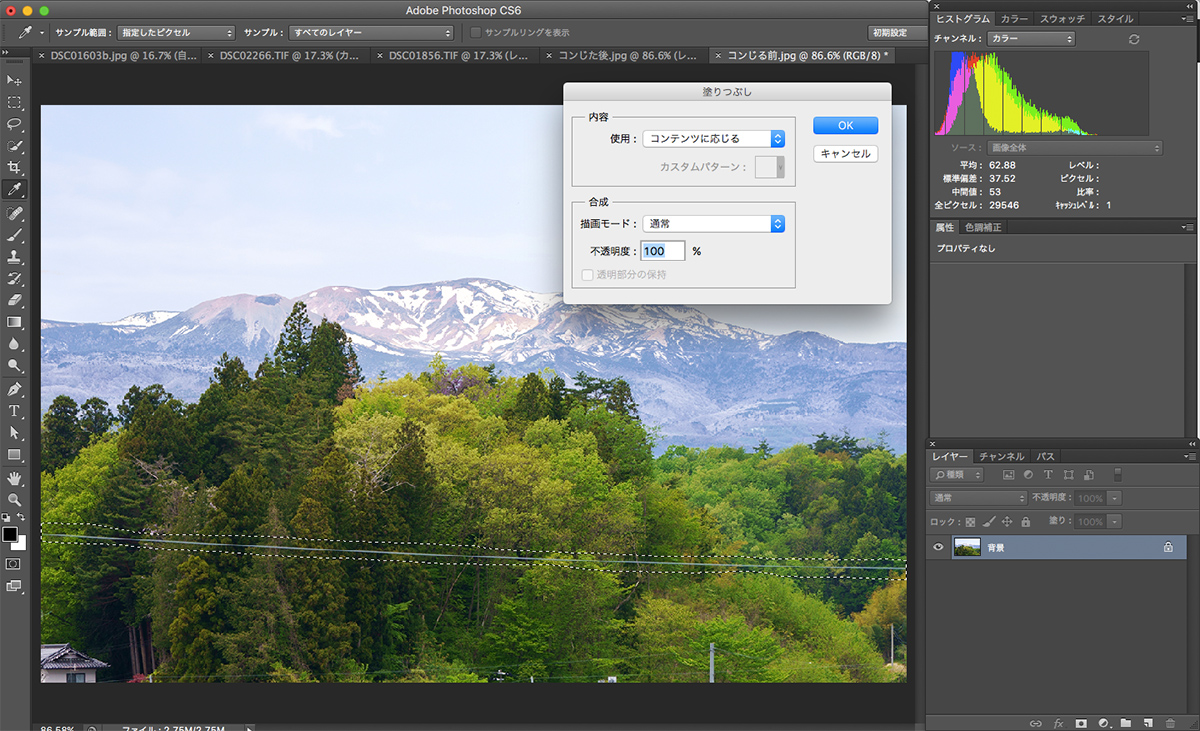Screen dimensions: 1200x731
Task: Open the histogram チャンネル dropdown
Action: coord(1031,39)
